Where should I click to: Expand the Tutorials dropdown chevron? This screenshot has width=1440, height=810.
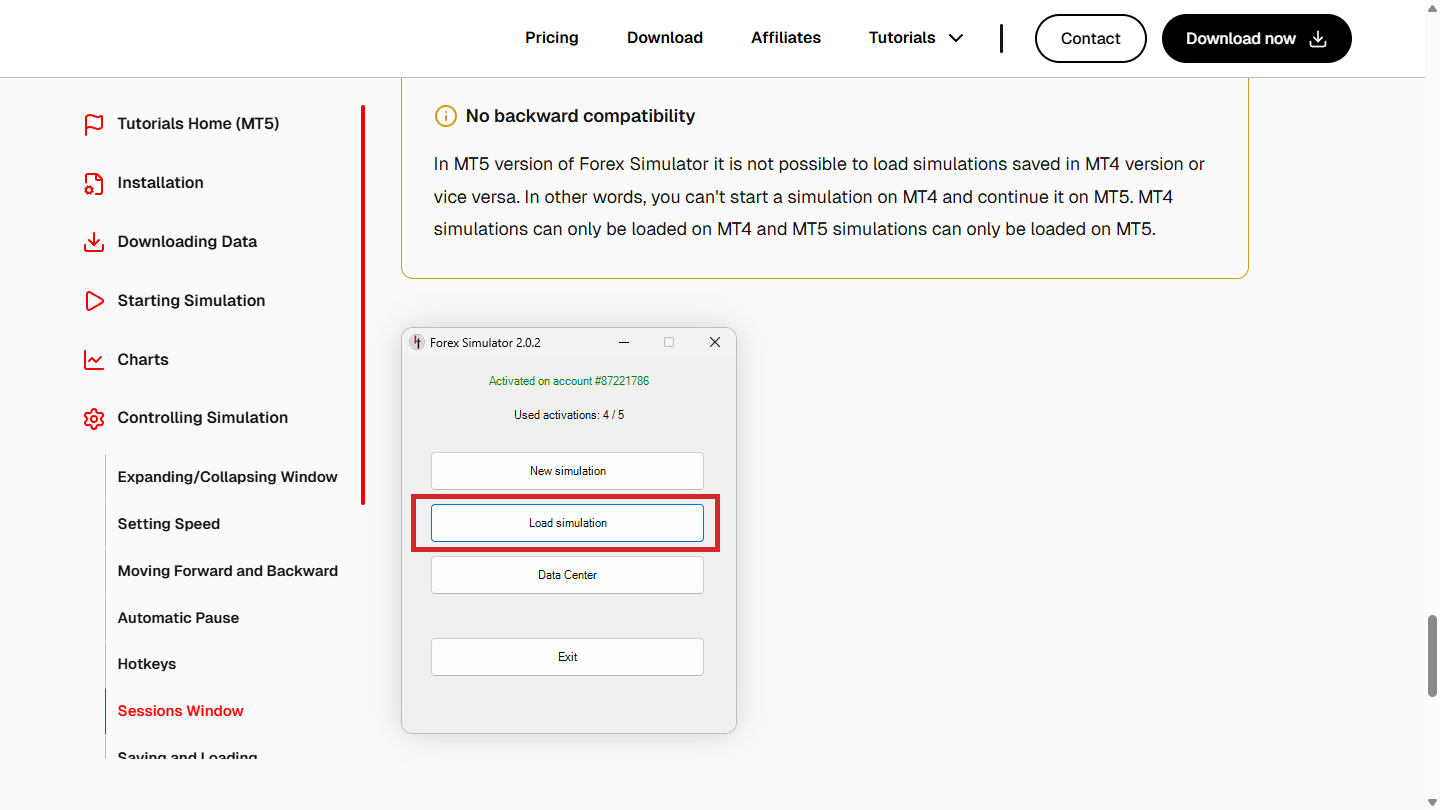click(x=956, y=38)
